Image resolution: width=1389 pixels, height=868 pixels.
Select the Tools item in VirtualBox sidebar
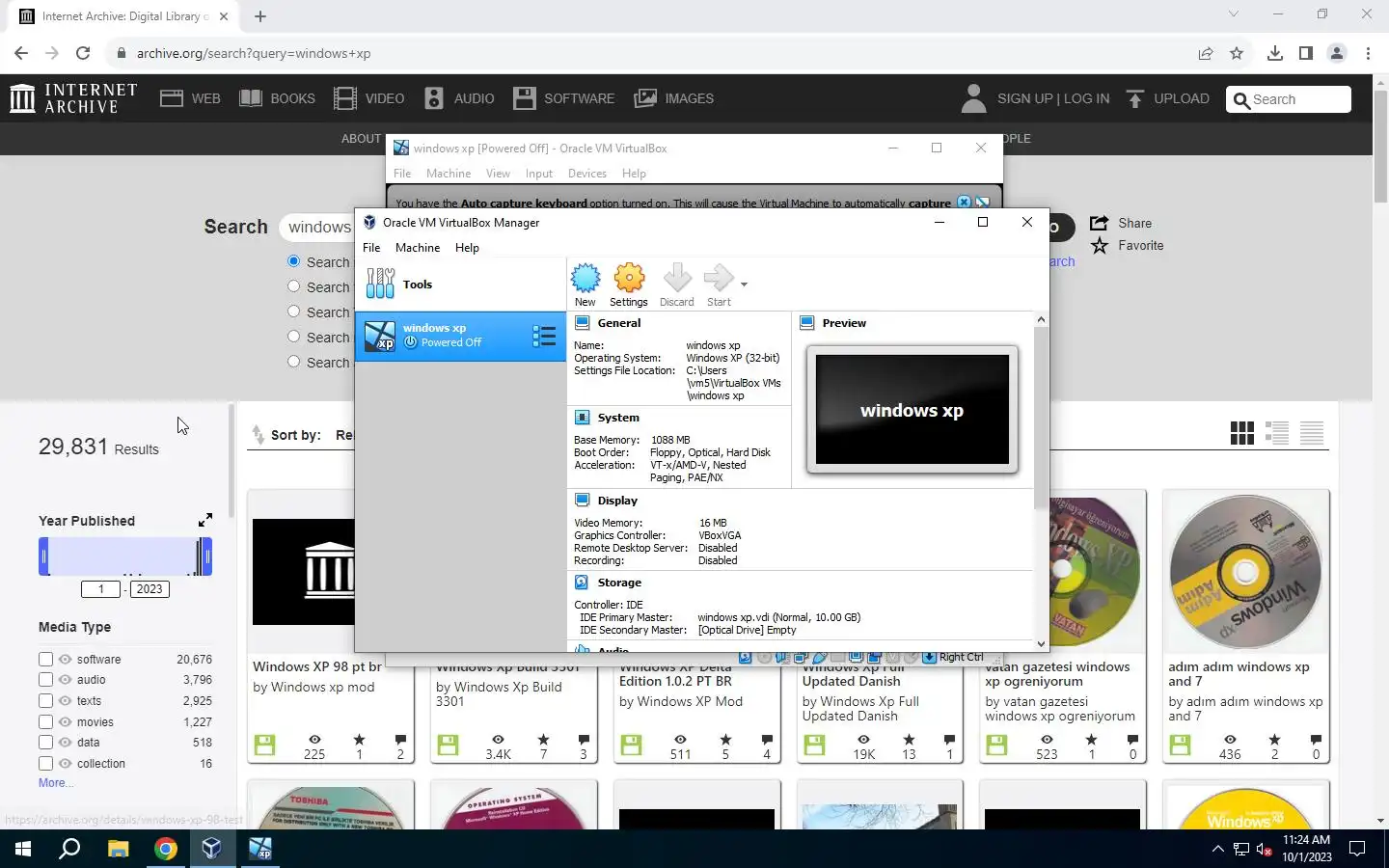click(x=460, y=285)
